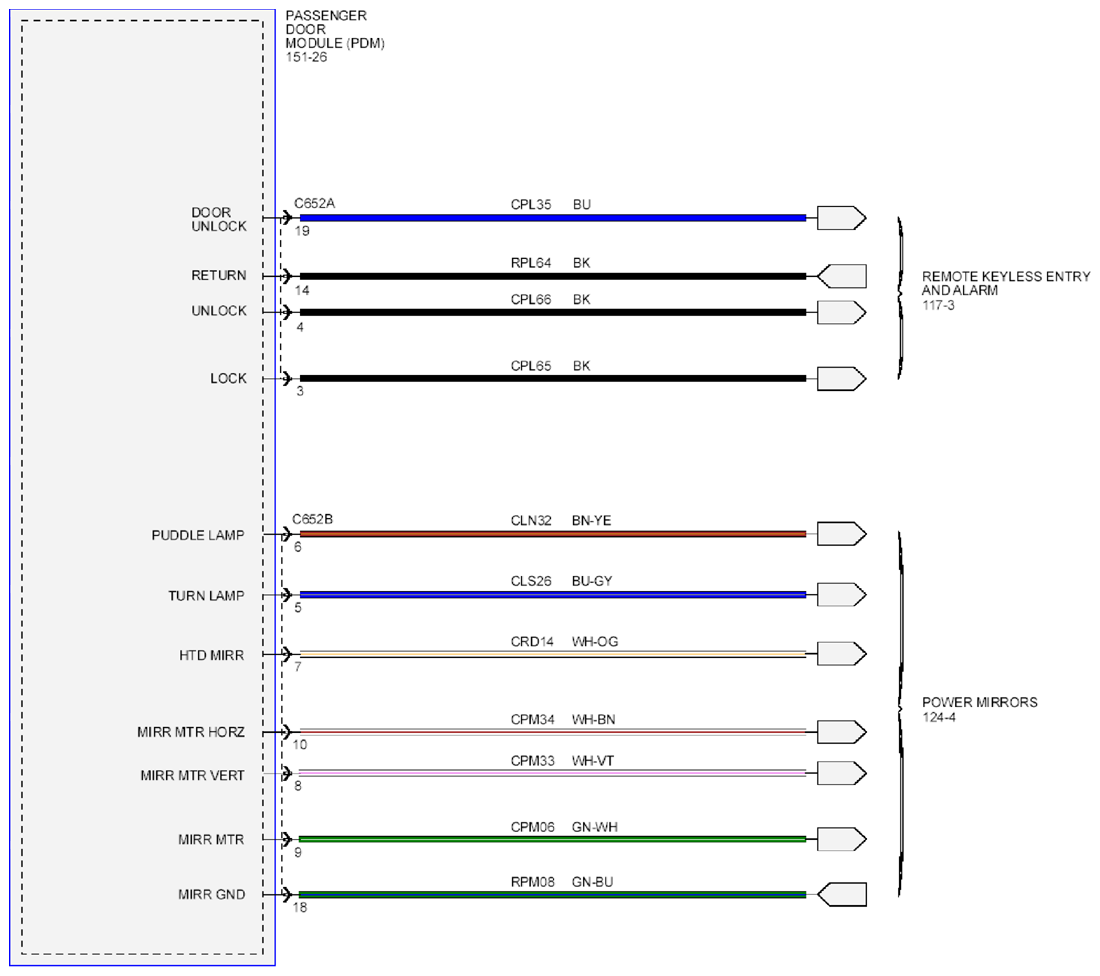Screen dimensions: 1100x976
Task: Click pin number 14 on C652A
Action: [x=302, y=290]
